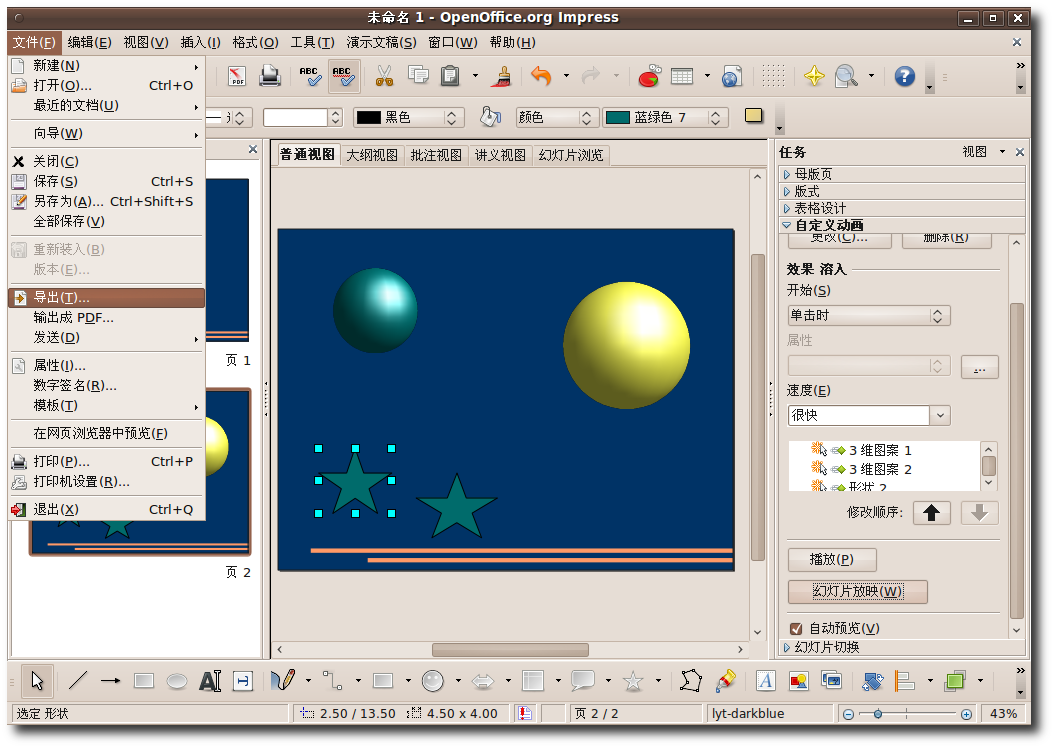Open the 编辑(E) Edit menu

[x=89, y=42]
